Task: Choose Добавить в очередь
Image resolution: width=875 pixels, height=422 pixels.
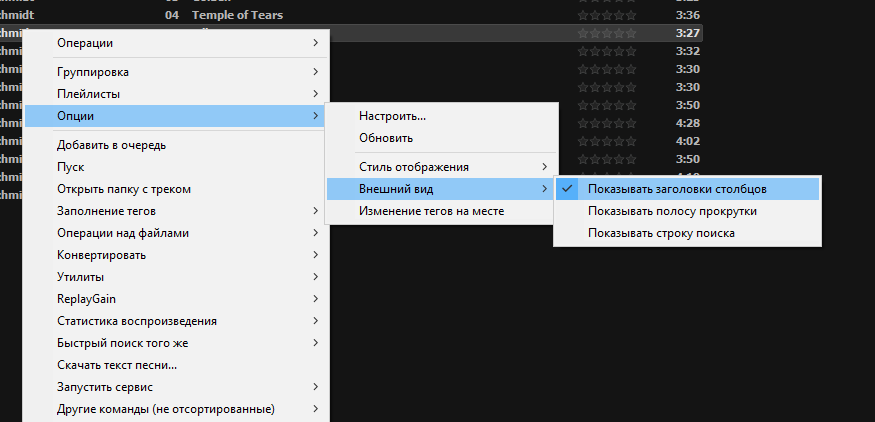Action: click(x=175, y=145)
